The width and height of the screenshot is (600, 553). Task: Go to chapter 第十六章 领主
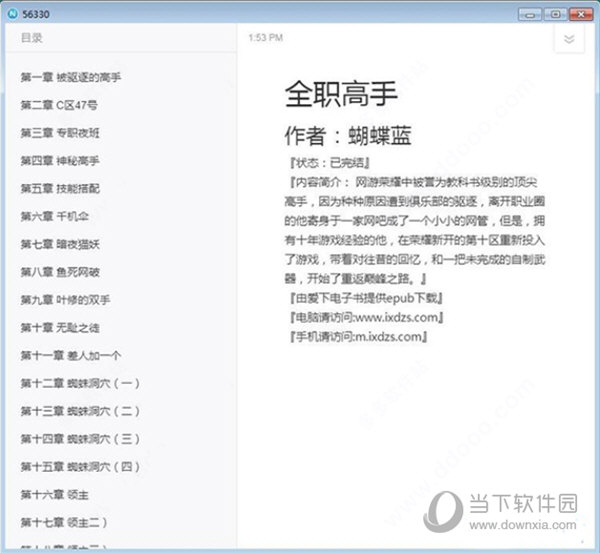pos(55,494)
